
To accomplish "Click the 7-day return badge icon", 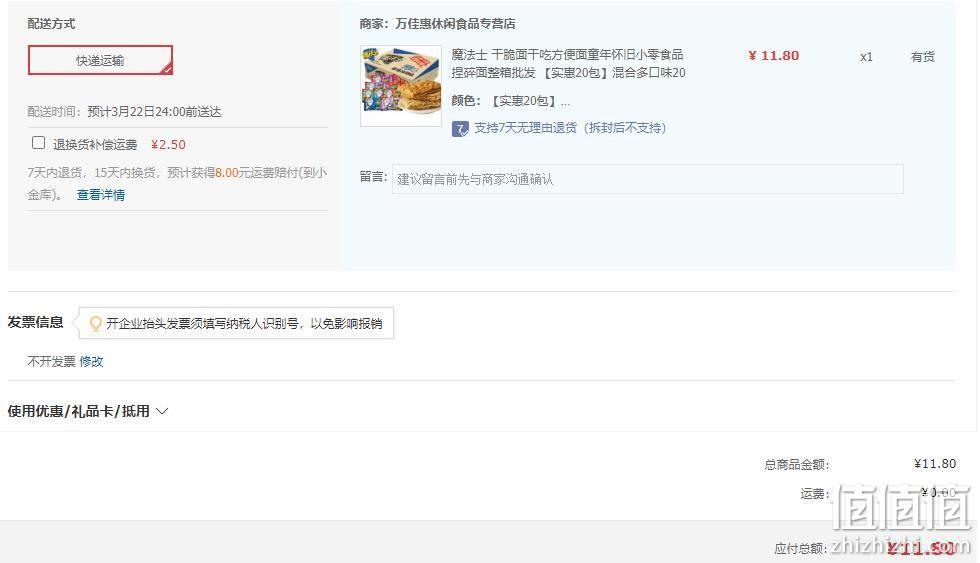I will point(460,129).
